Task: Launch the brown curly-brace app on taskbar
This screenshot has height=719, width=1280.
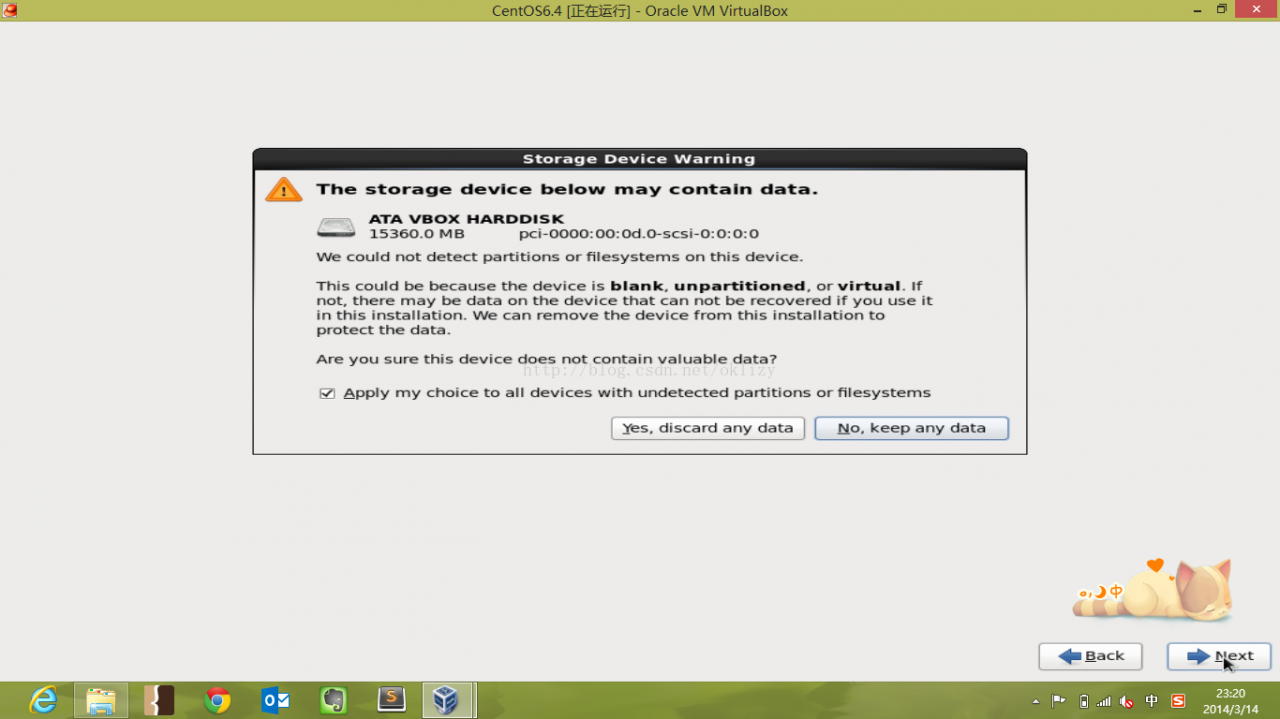Action: [x=159, y=700]
